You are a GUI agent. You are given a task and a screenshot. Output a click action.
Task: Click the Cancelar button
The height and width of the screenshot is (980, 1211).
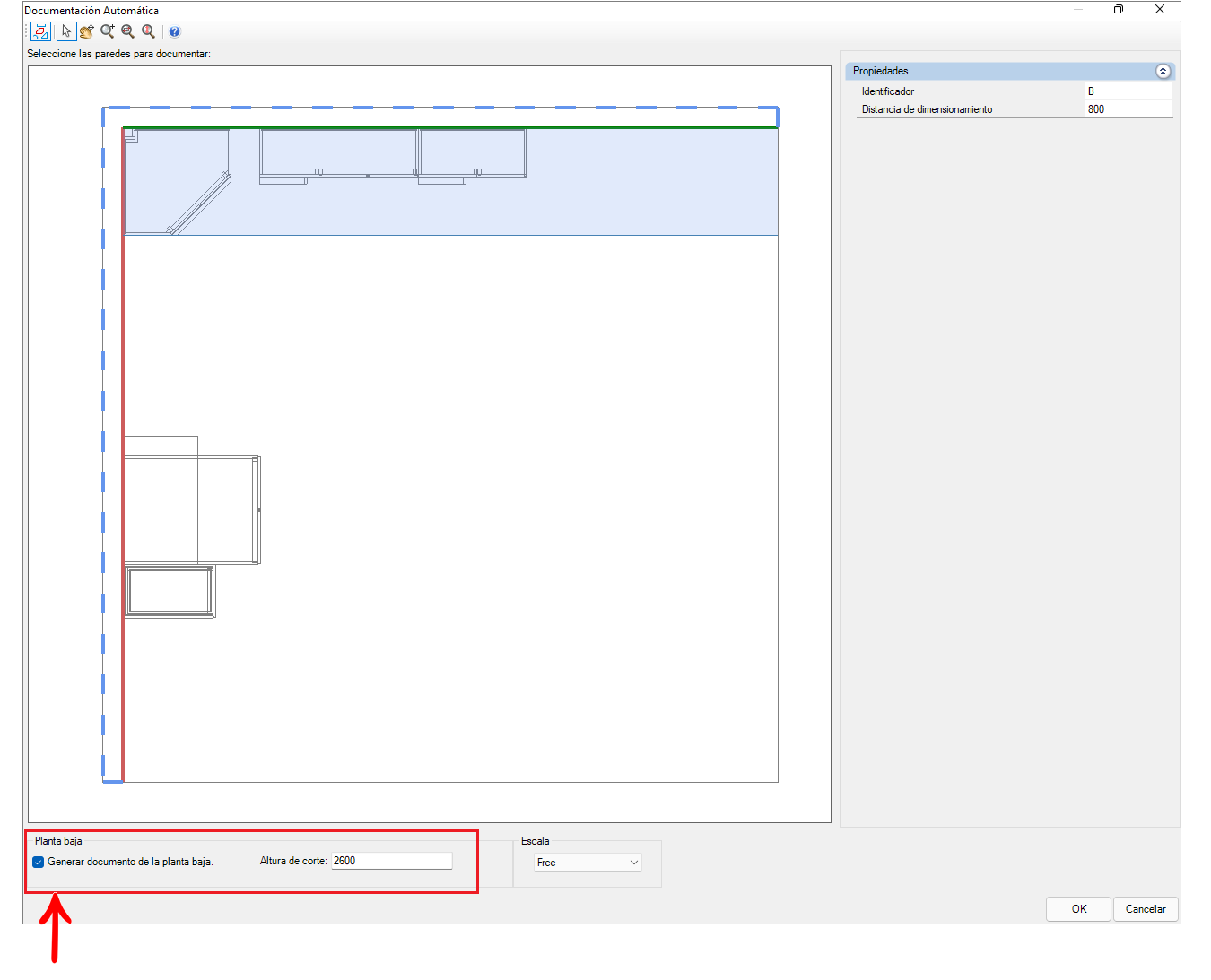click(1146, 909)
